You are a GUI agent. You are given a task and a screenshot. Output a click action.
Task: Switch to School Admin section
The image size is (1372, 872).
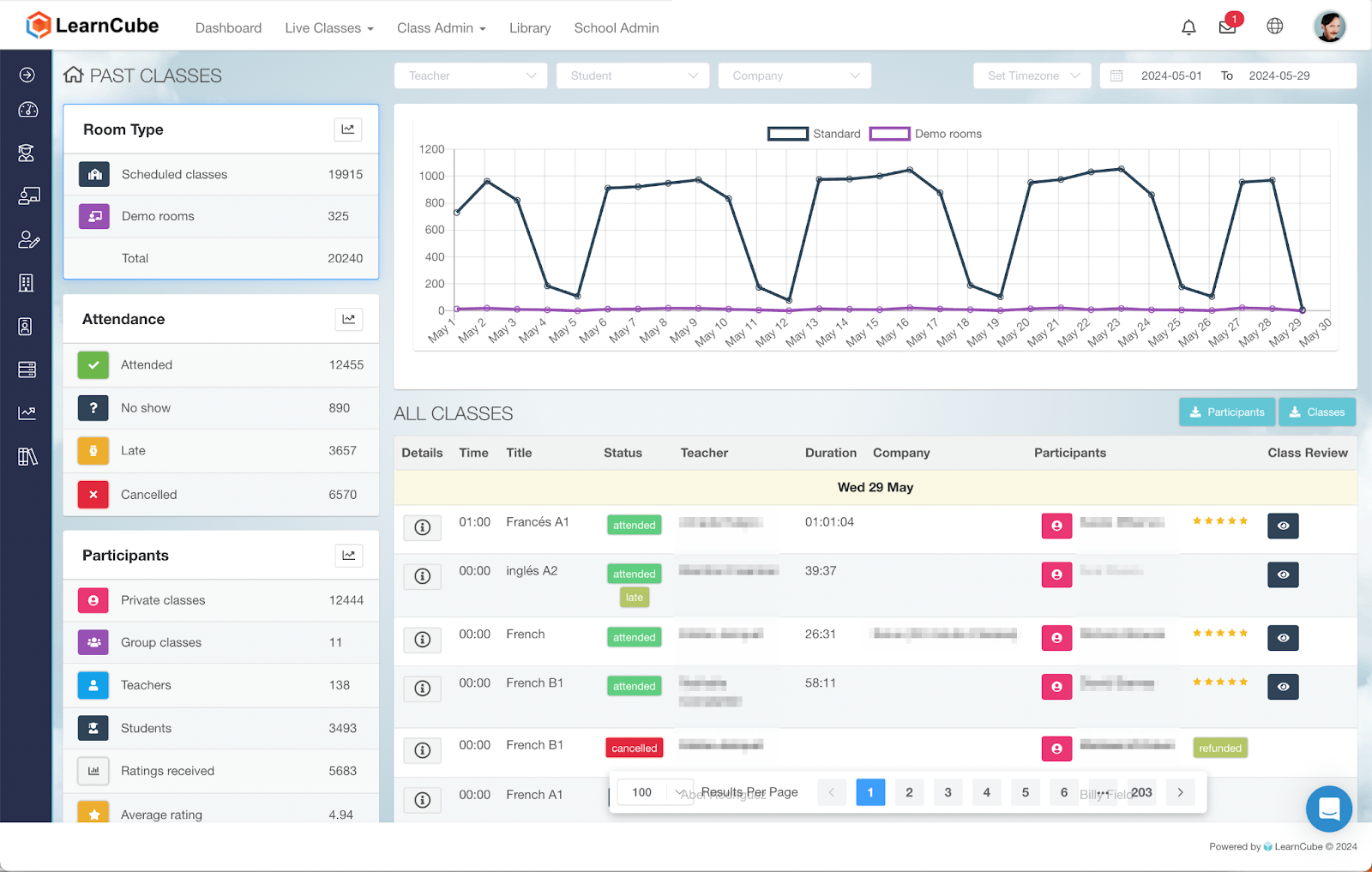pyautogui.click(x=616, y=27)
